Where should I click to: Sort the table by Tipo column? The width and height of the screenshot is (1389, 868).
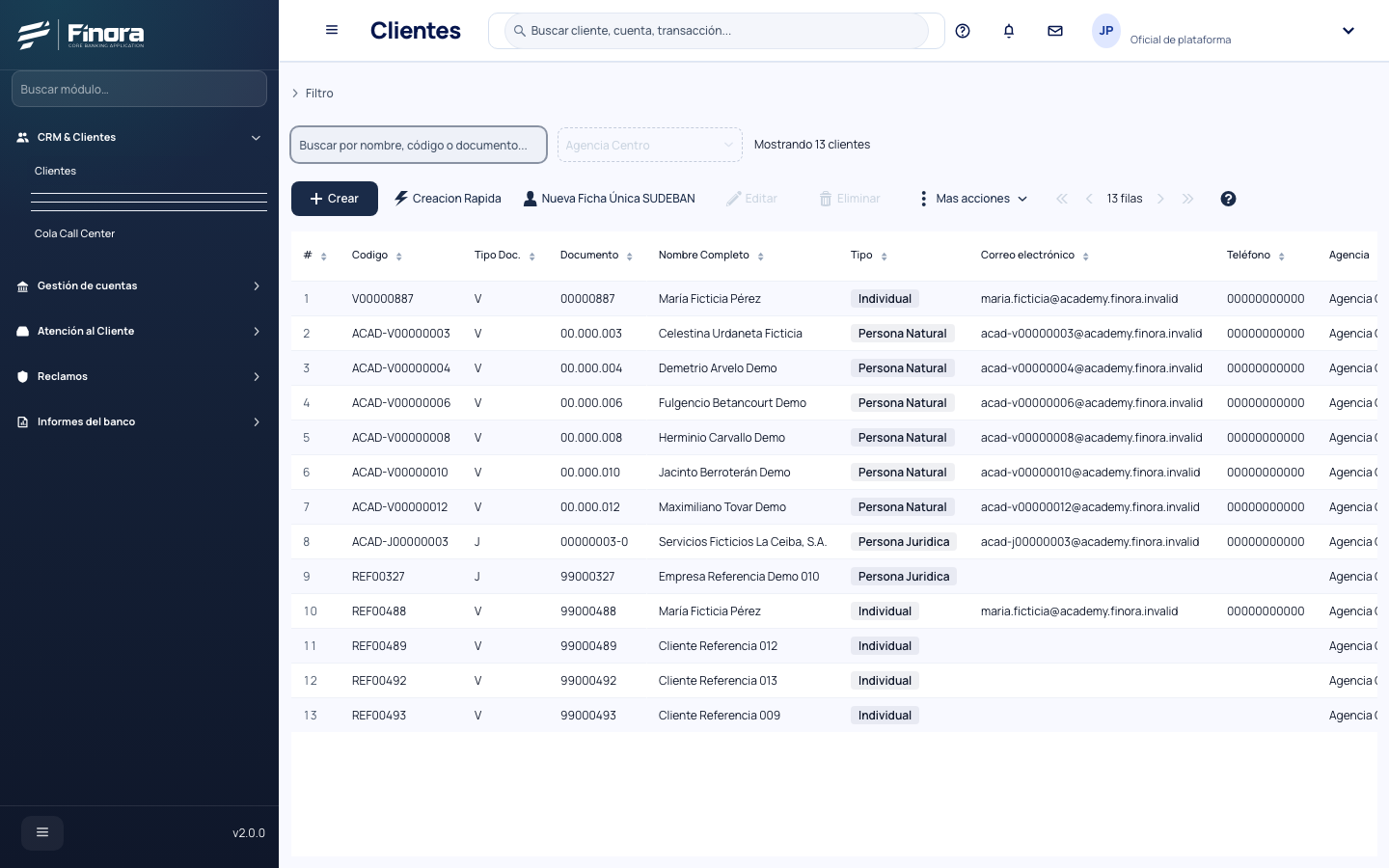(x=885, y=257)
